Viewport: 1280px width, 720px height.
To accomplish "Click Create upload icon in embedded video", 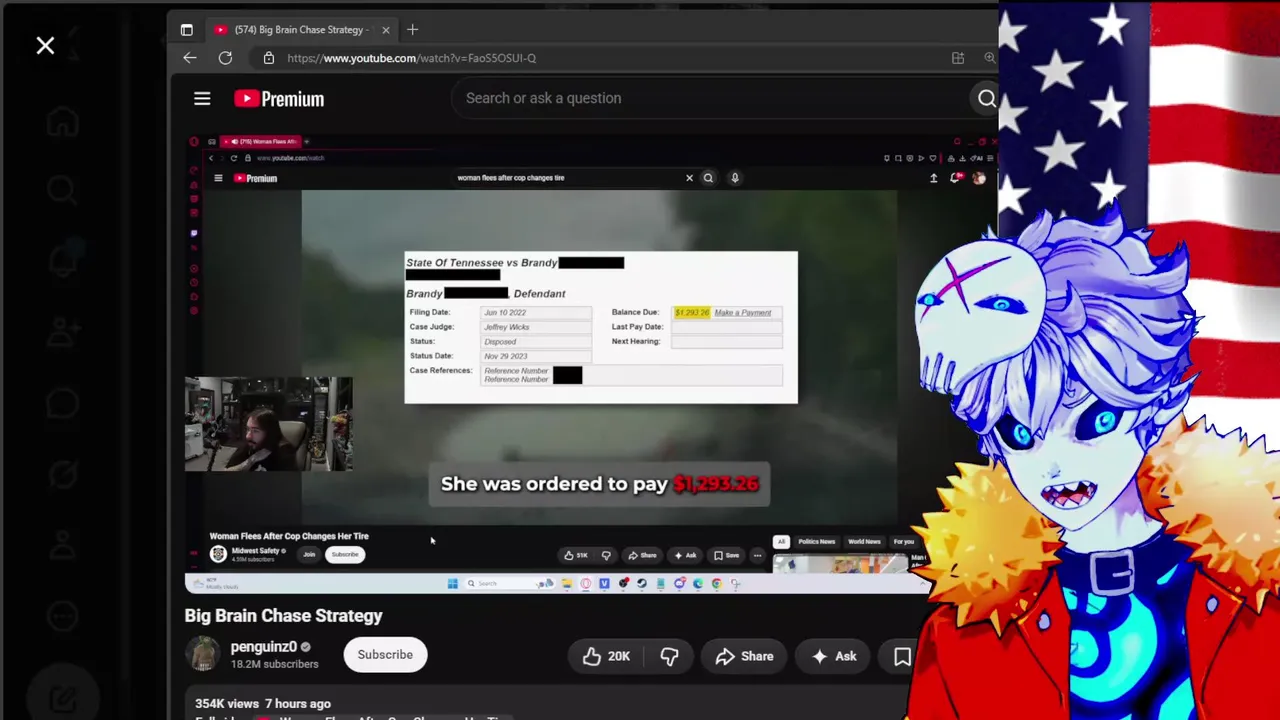I will click(934, 178).
